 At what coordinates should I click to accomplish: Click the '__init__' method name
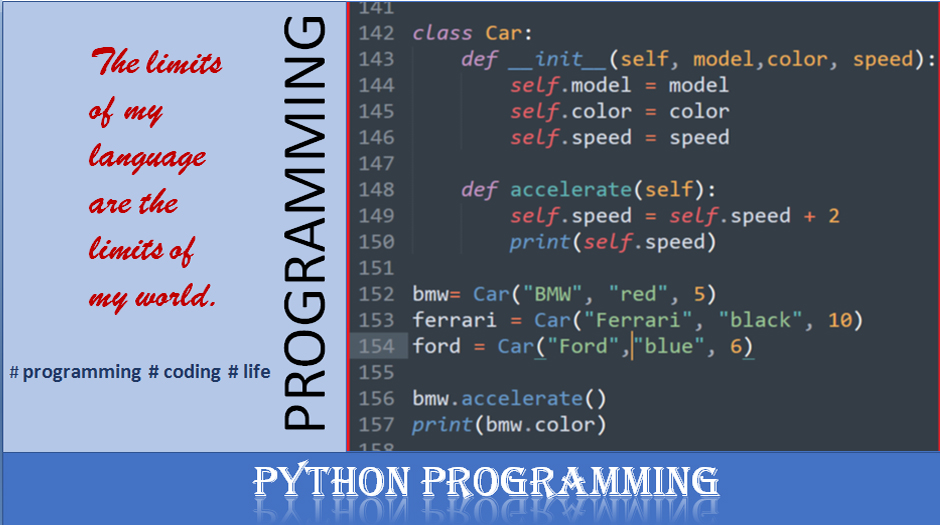558,59
